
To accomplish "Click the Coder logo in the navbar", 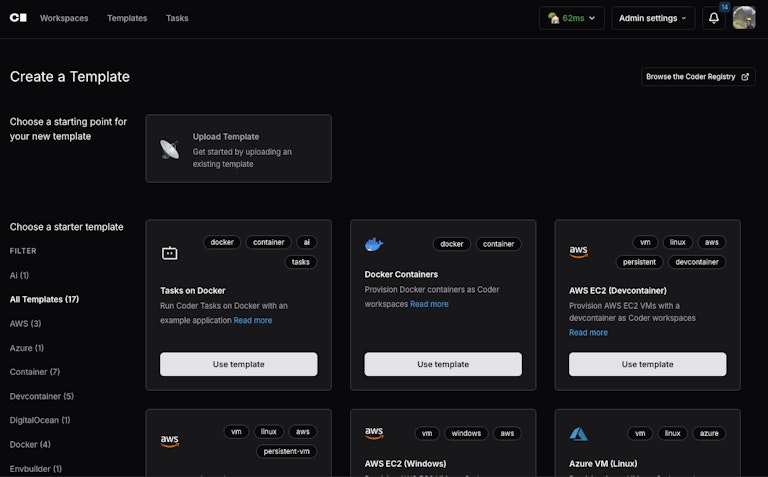I will 18,18.
